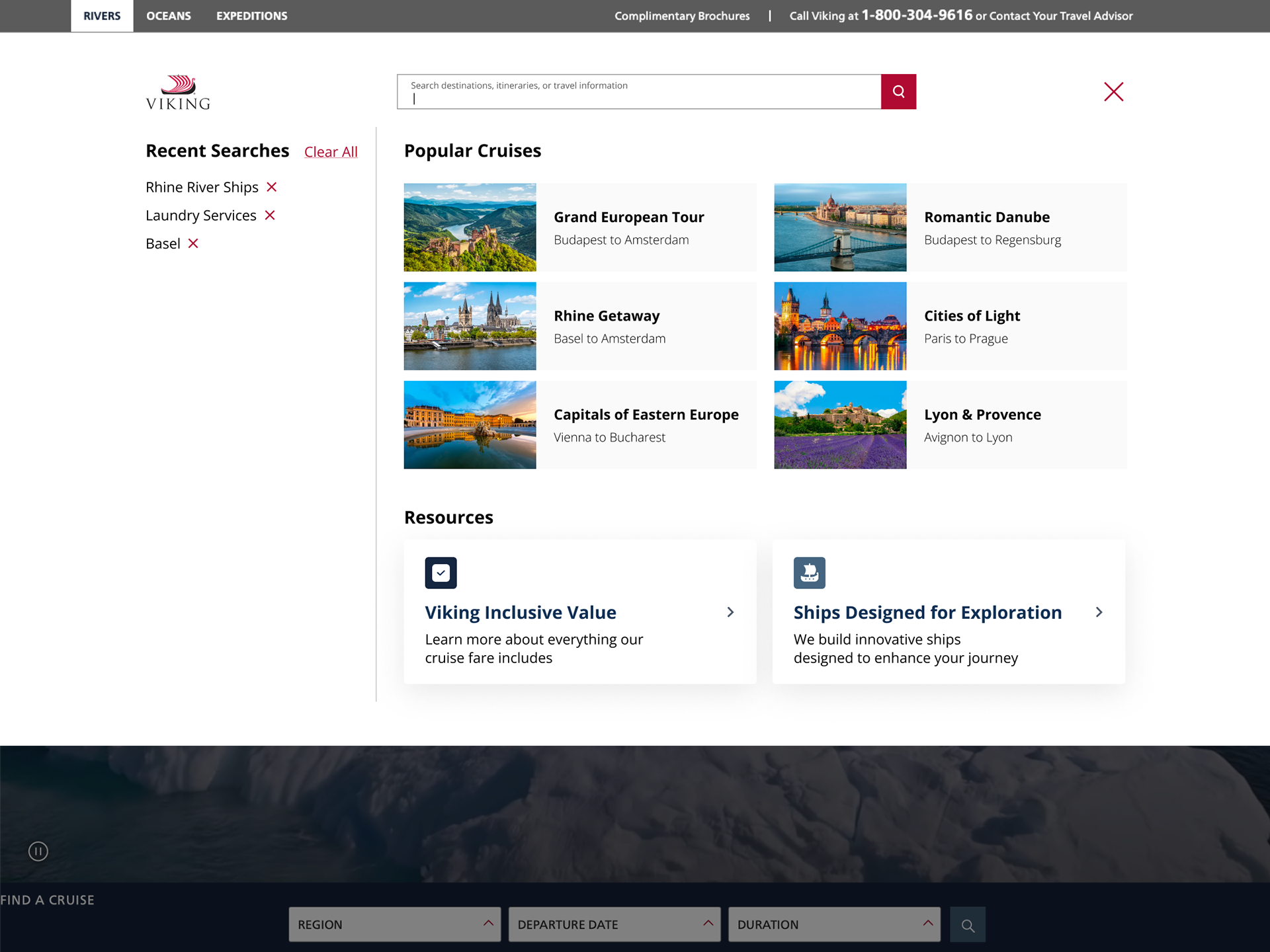
Task: Clear All recent searches
Action: 331,152
